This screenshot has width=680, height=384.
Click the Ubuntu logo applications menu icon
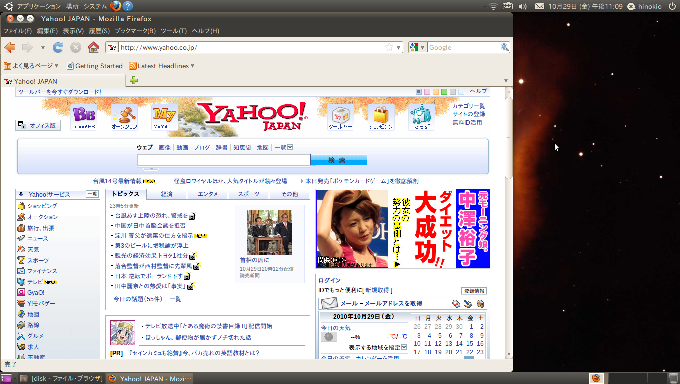pos(8,6)
